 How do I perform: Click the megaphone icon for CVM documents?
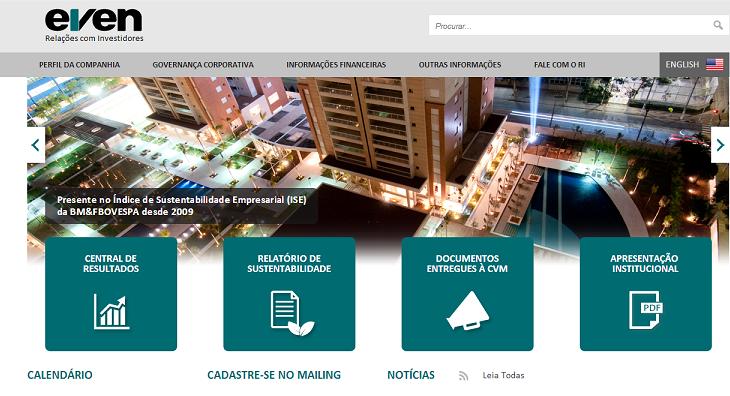tap(467, 311)
